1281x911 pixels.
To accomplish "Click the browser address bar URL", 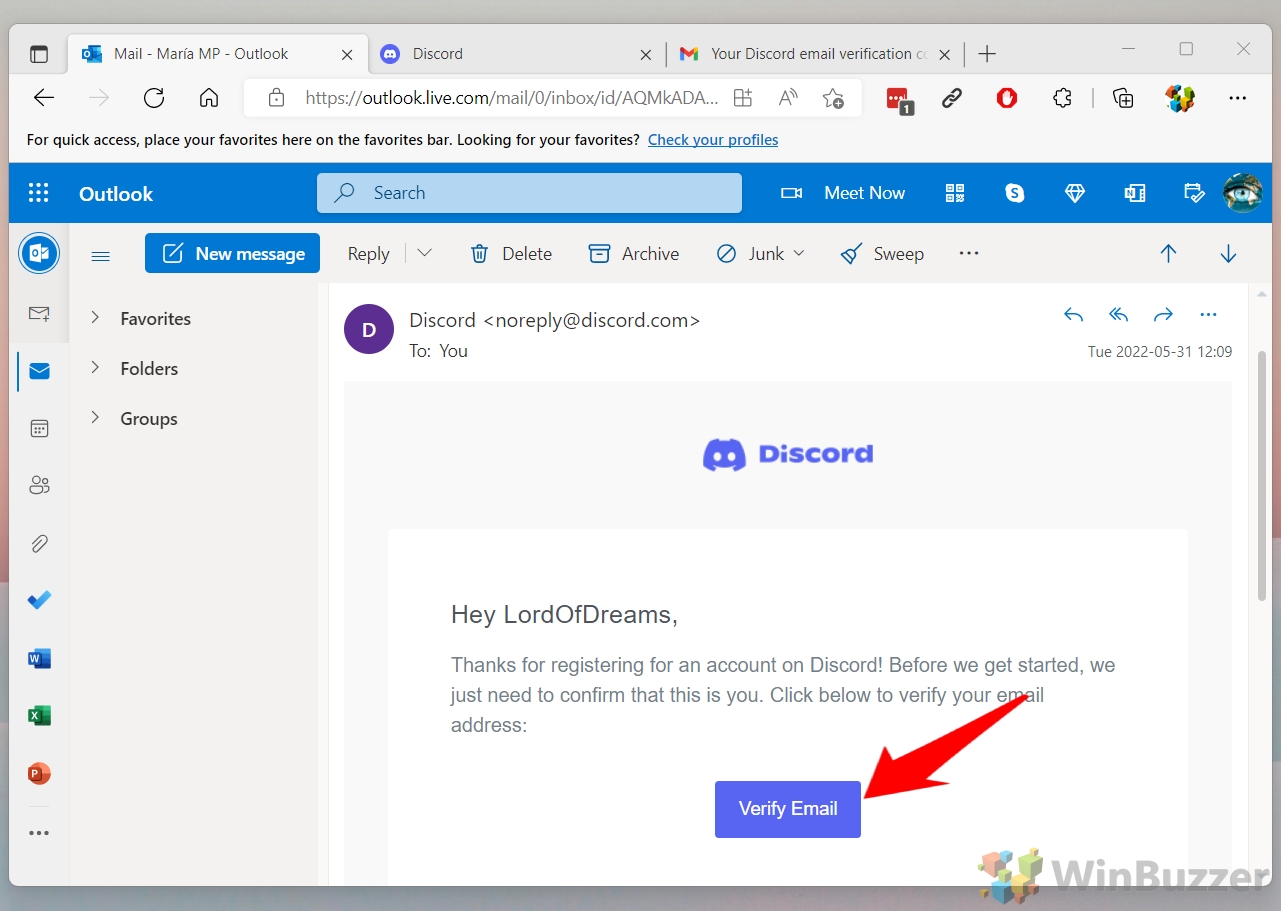I will point(511,98).
